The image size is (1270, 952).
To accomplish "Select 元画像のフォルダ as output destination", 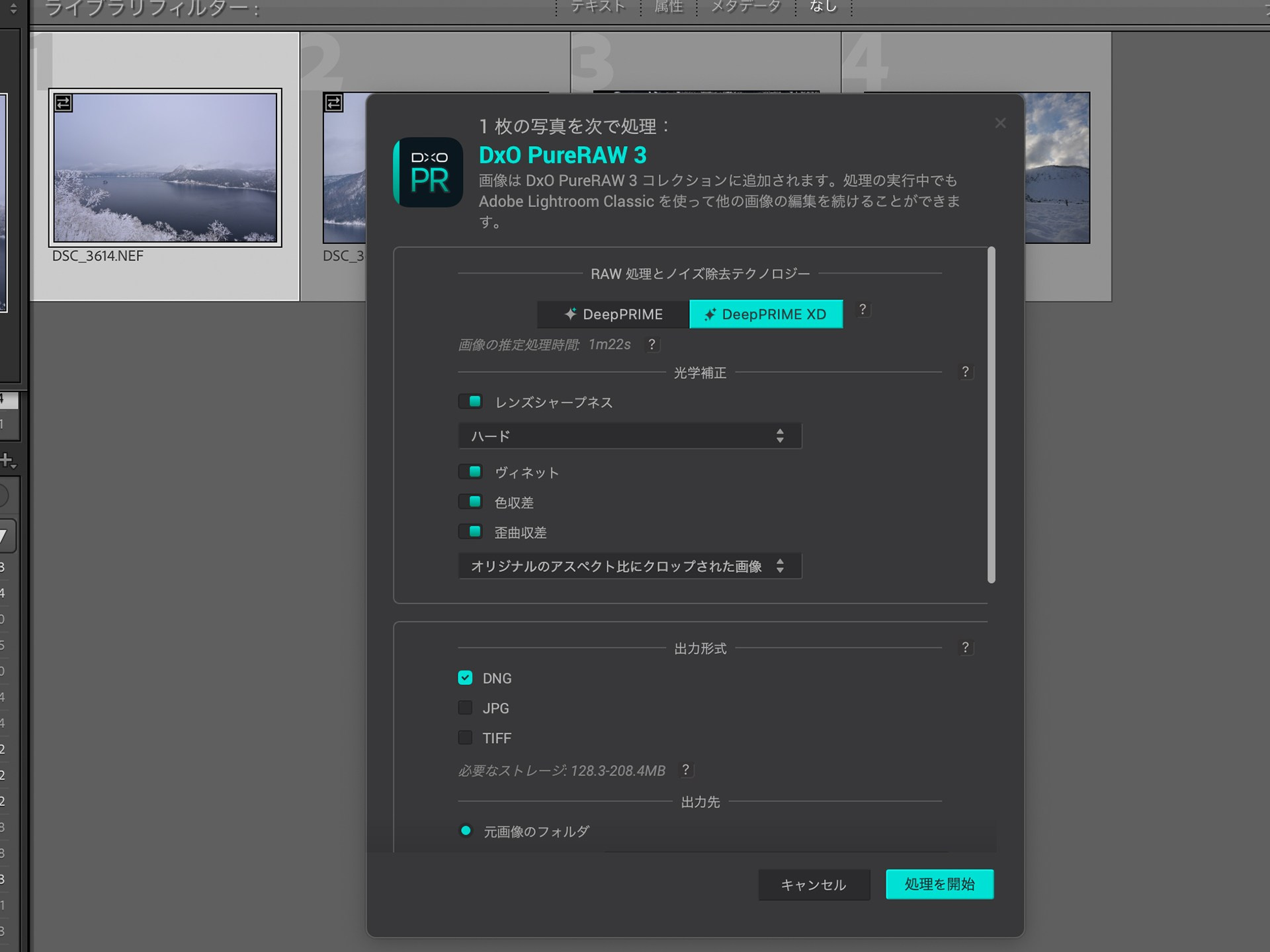I will 466,832.
